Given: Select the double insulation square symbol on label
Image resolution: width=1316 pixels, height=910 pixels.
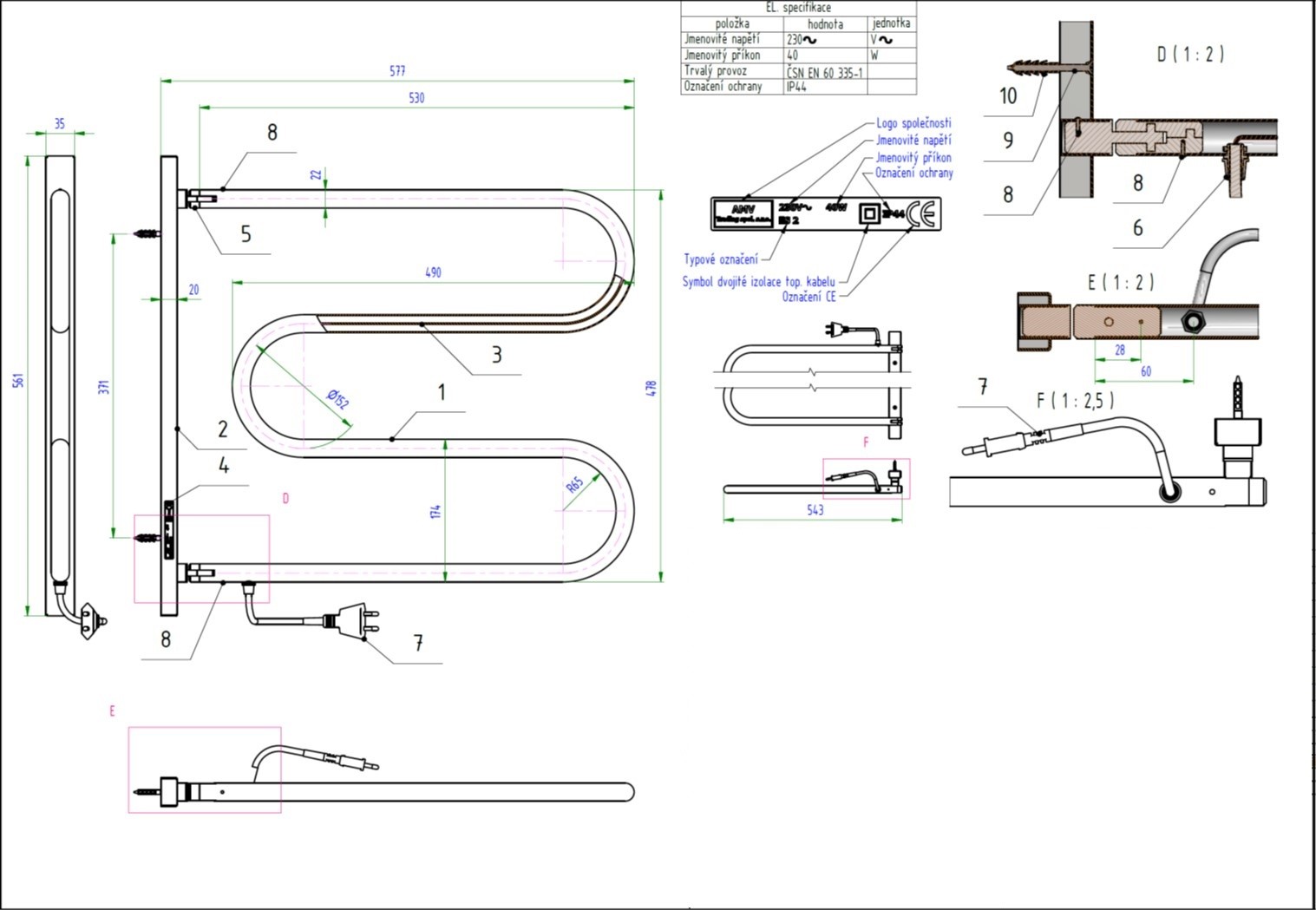Looking at the screenshot, I should click(868, 213).
